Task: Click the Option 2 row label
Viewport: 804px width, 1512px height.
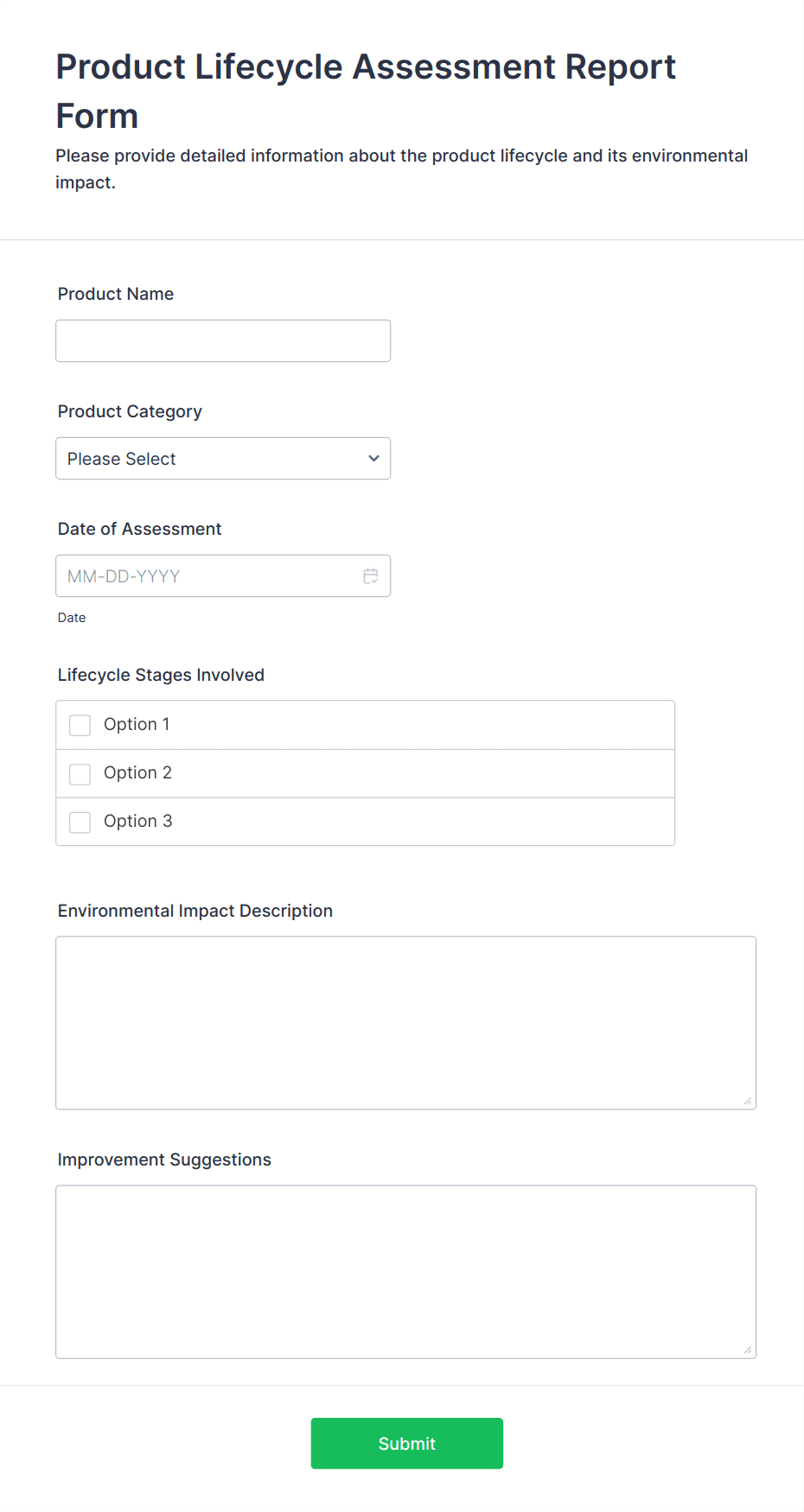Action: point(137,773)
